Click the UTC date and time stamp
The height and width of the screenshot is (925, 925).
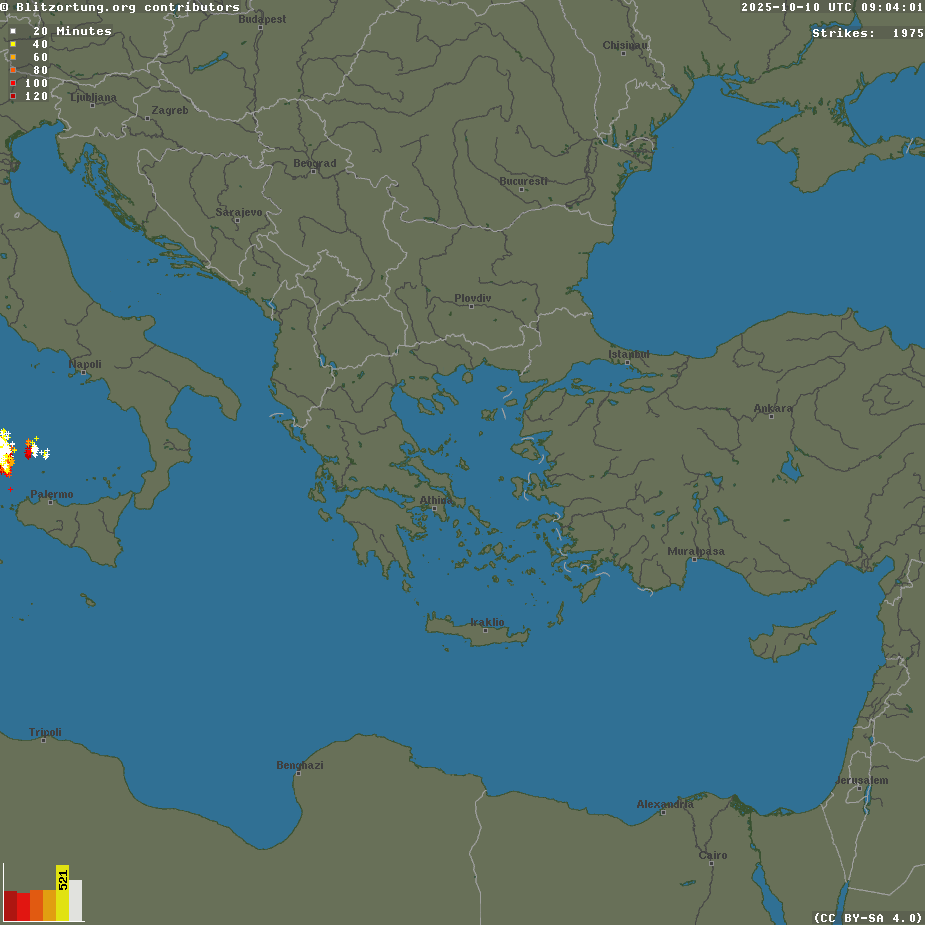832,7
